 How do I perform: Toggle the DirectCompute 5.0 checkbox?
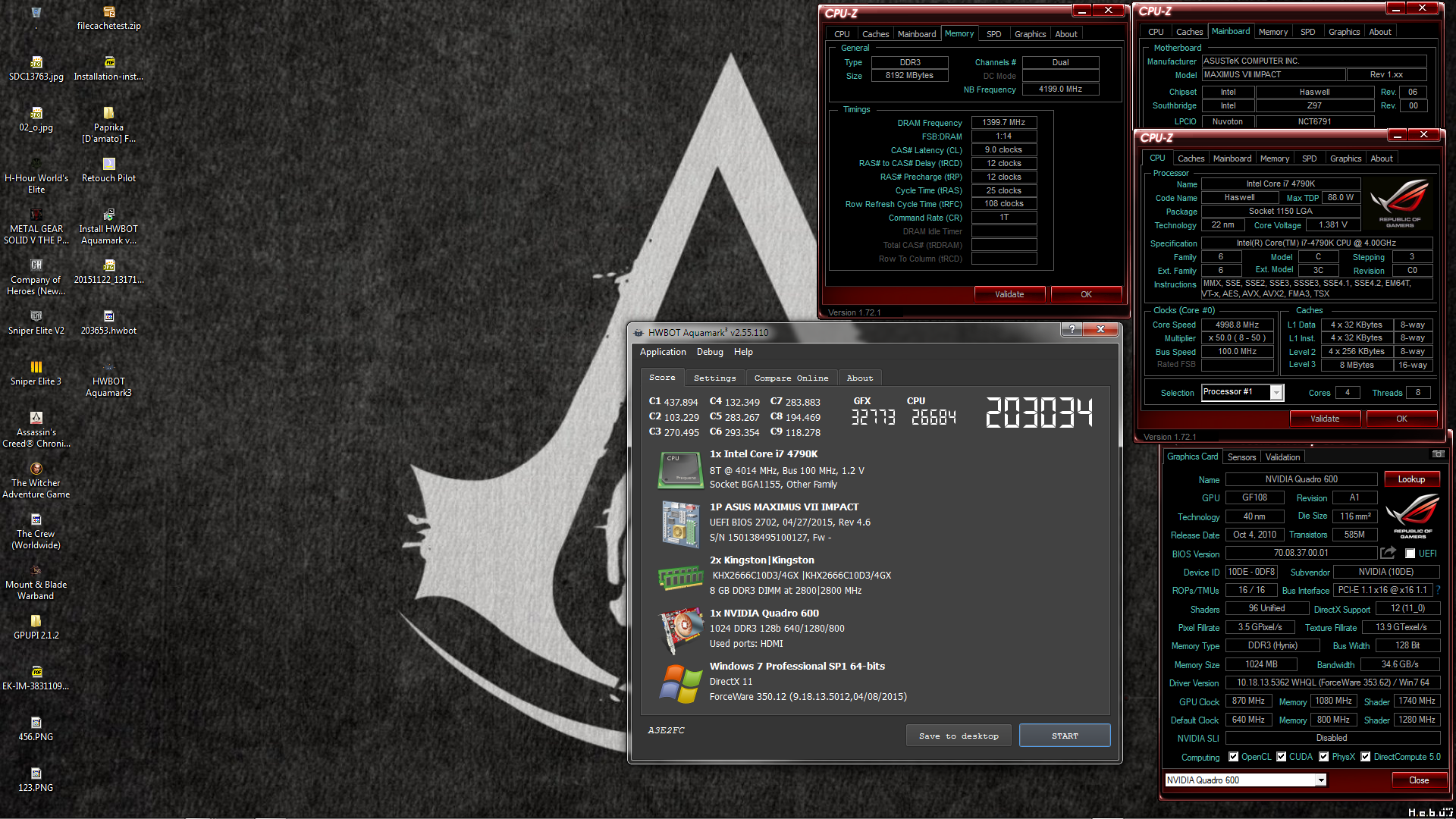[x=1366, y=757]
